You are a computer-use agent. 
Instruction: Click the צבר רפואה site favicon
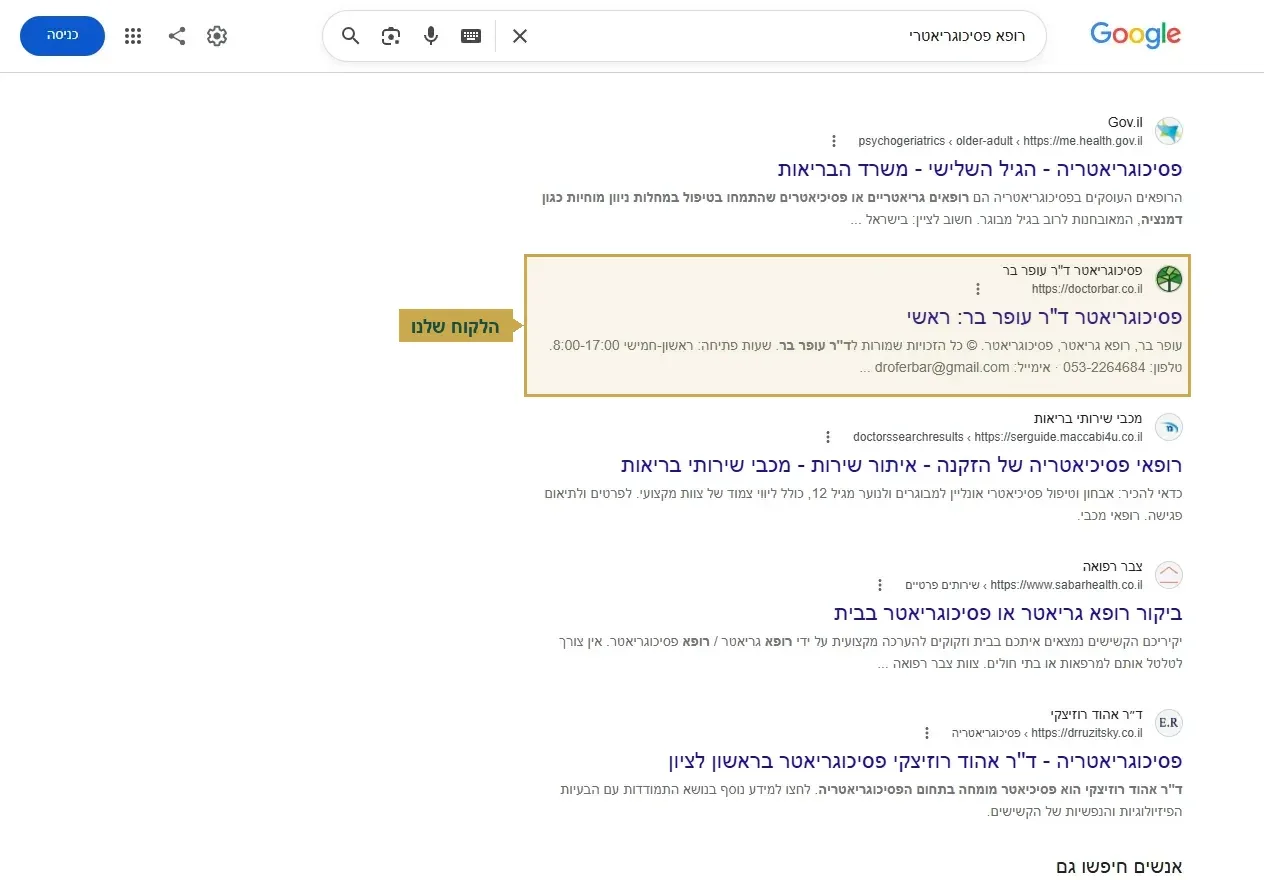point(1169,575)
